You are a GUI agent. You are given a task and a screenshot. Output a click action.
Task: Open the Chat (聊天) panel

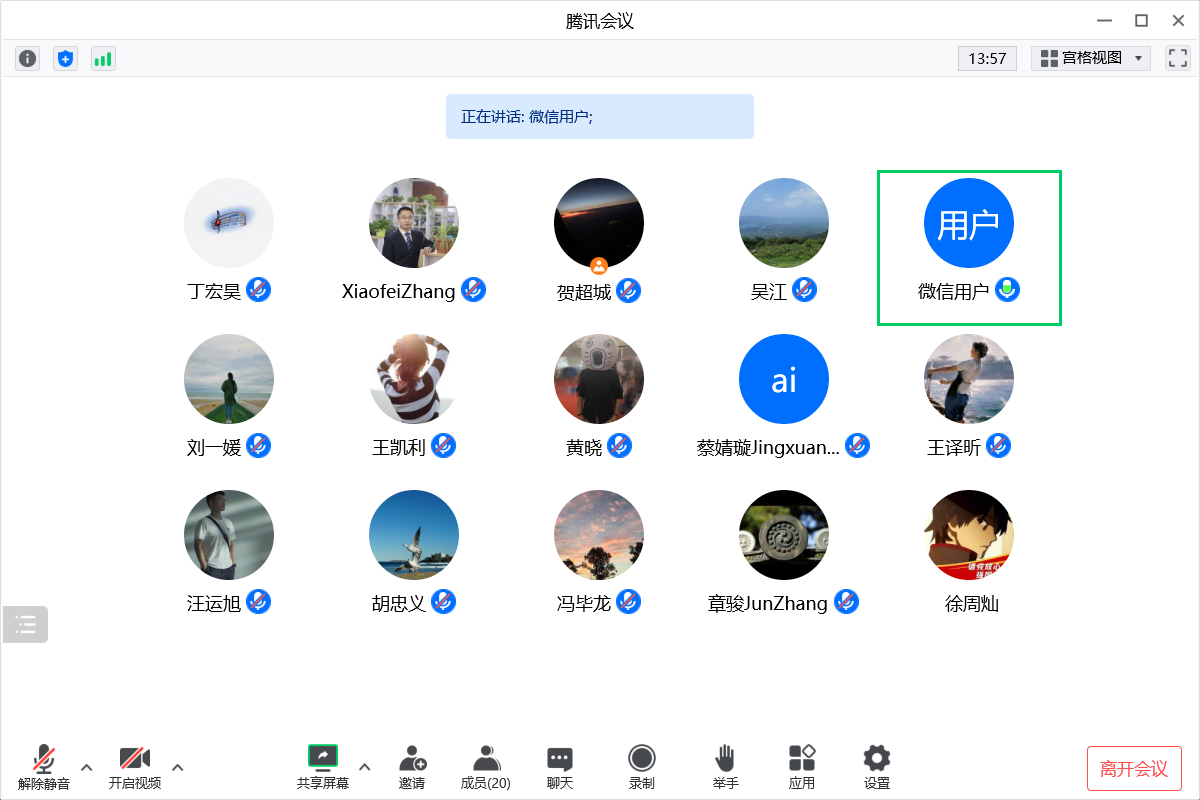tap(560, 767)
